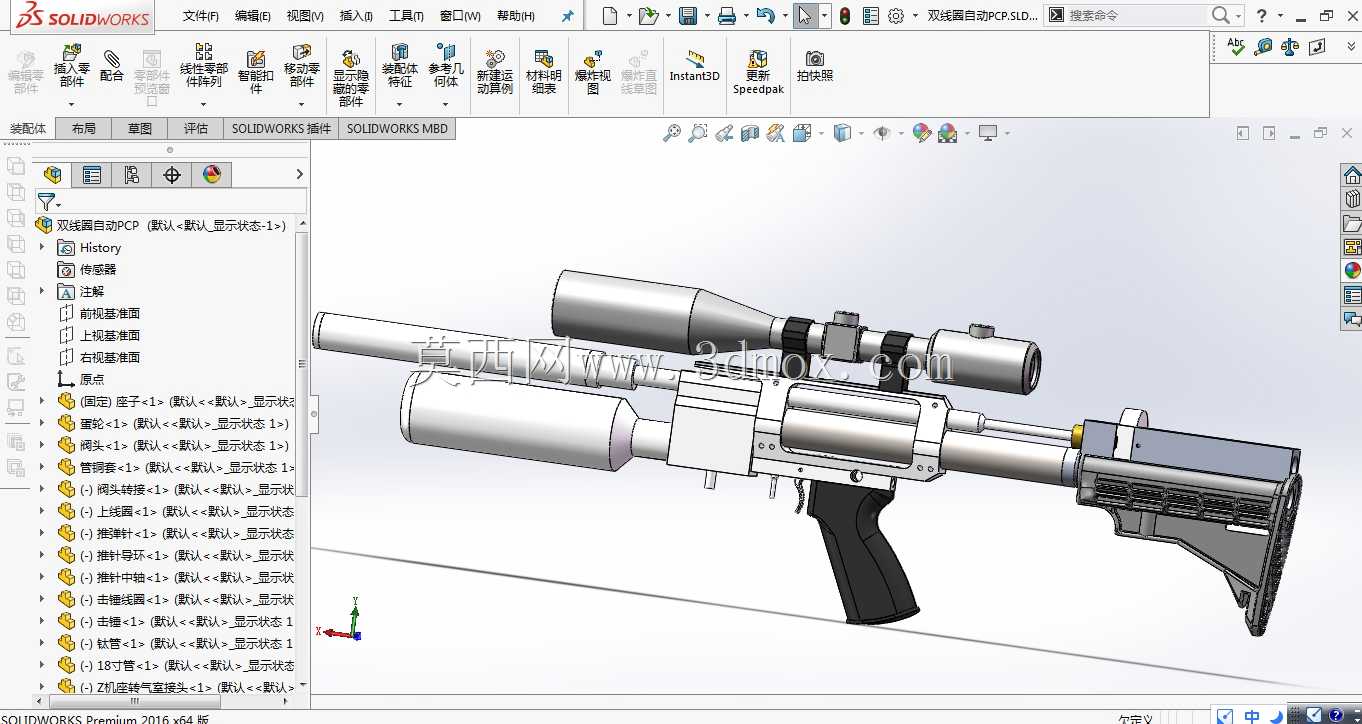The width and height of the screenshot is (1362, 724).
Task: Open Insert Components dropdown arrow
Action: click(x=71, y=104)
